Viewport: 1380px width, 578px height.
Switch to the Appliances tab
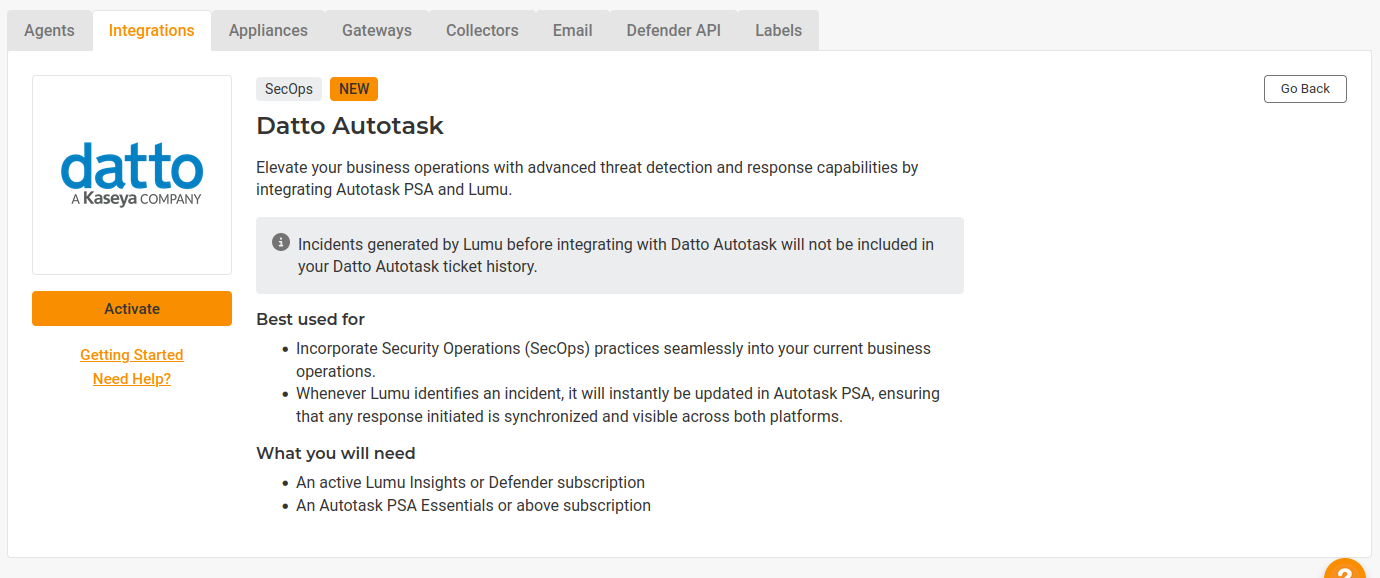pos(268,30)
